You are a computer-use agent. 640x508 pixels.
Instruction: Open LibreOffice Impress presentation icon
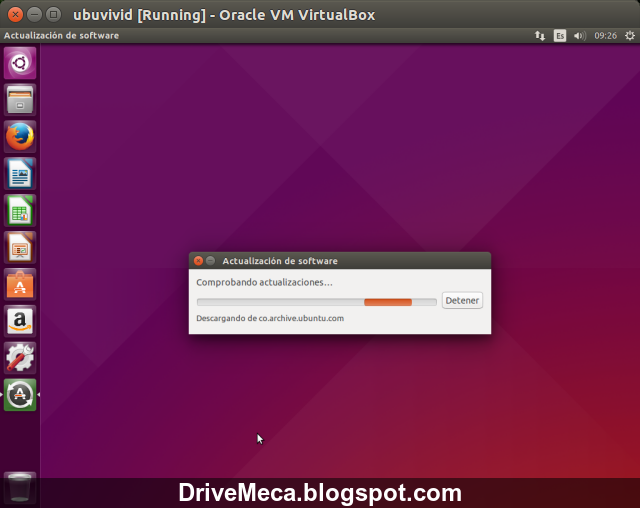(x=20, y=247)
